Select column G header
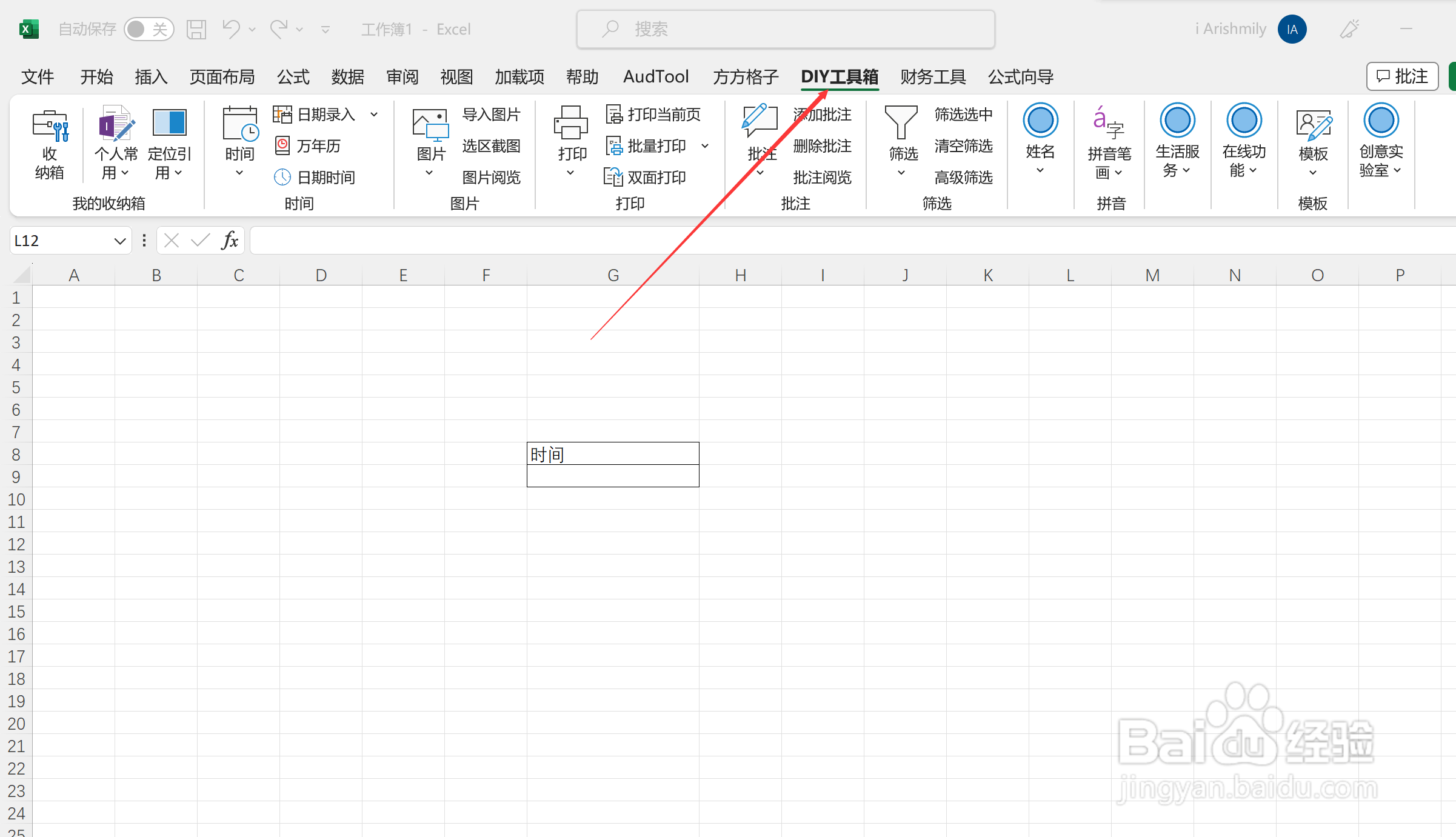Viewport: 1456px width, 837px height. click(x=613, y=275)
